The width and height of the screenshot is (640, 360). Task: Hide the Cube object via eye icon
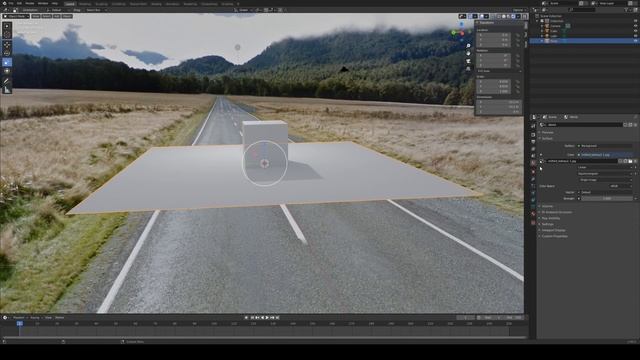[x=635, y=31]
